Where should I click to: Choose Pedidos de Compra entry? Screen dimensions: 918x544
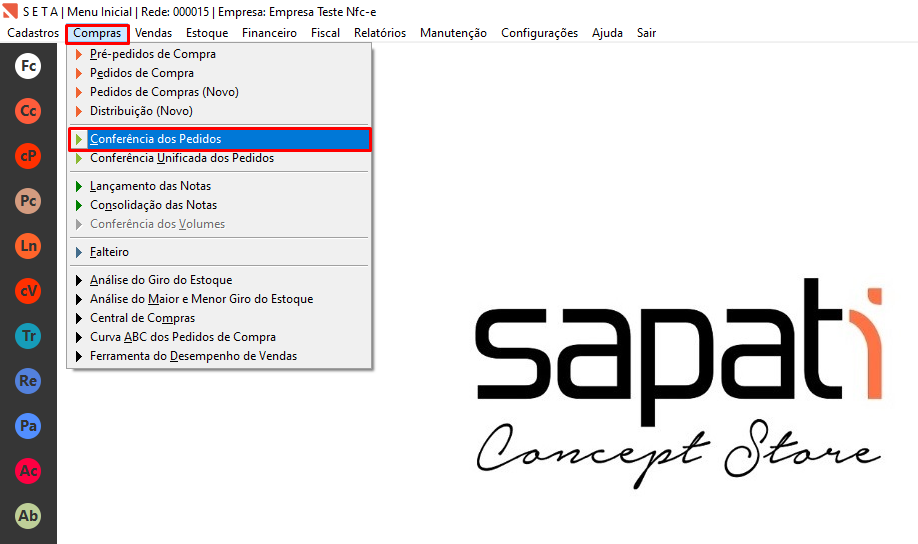(220, 73)
